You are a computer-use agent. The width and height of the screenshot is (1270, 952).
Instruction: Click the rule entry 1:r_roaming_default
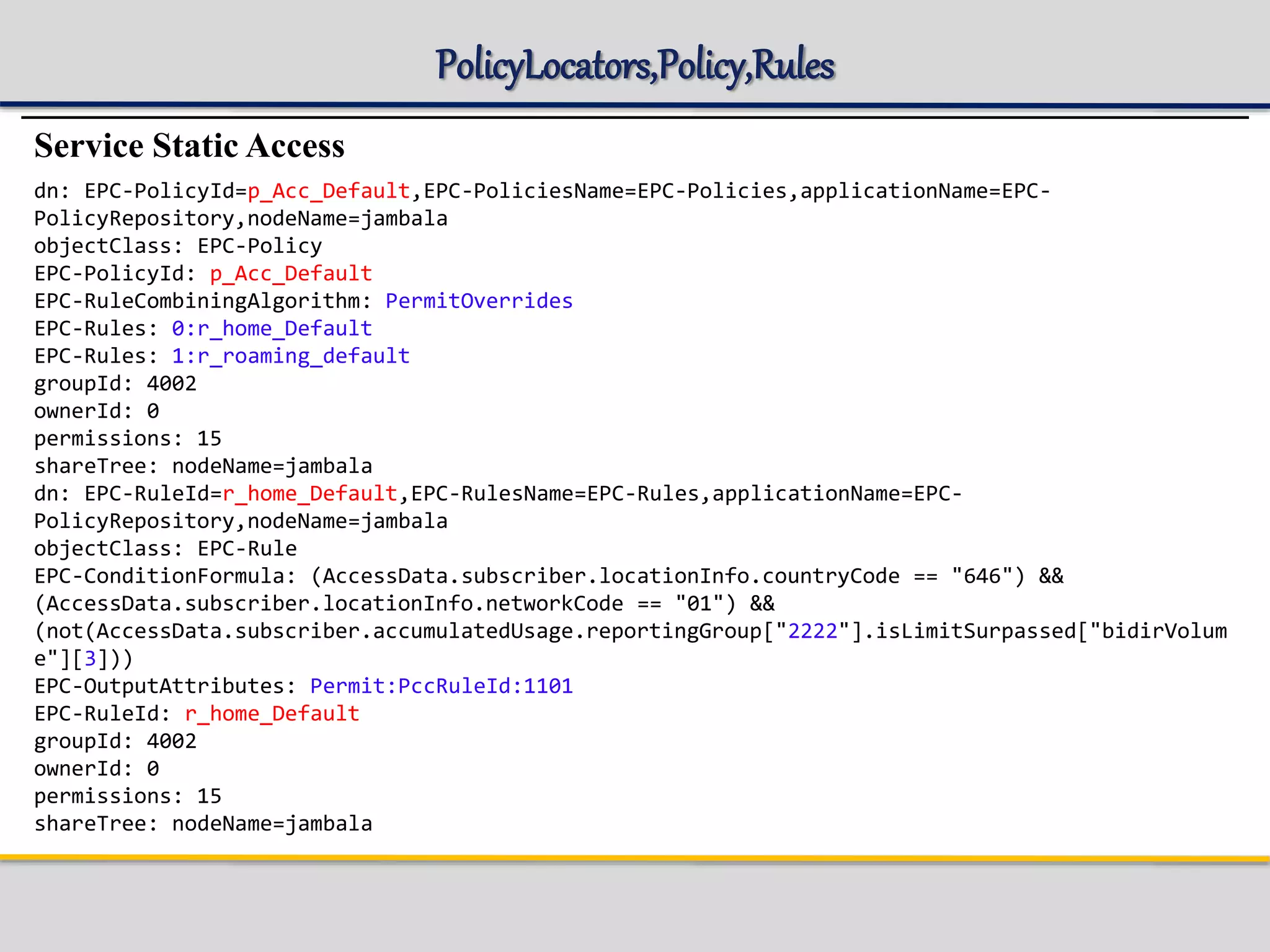point(291,356)
